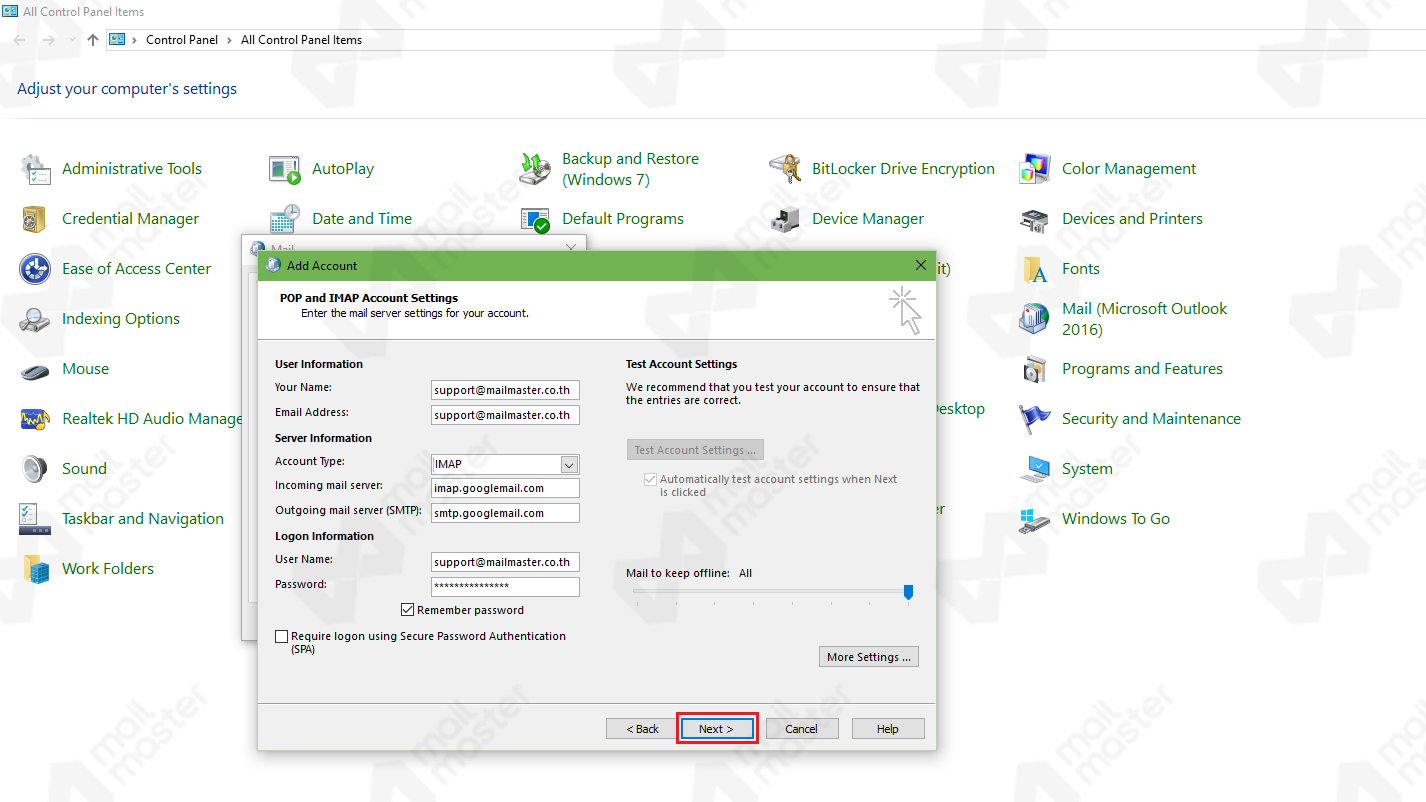Open Realtek HD Audio Manager icon
Viewport: 1426px width, 802px height.
point(35,419)
